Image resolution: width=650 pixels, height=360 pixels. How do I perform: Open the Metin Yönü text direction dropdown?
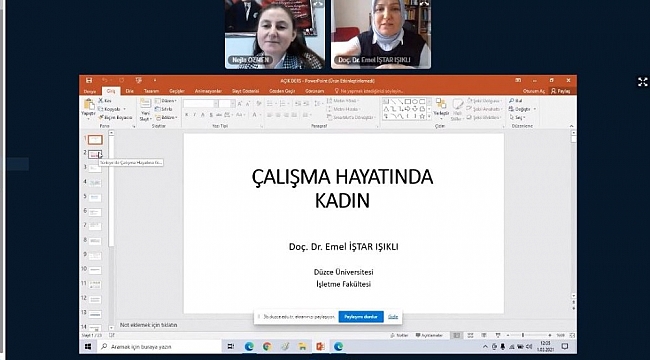[342, 101]
